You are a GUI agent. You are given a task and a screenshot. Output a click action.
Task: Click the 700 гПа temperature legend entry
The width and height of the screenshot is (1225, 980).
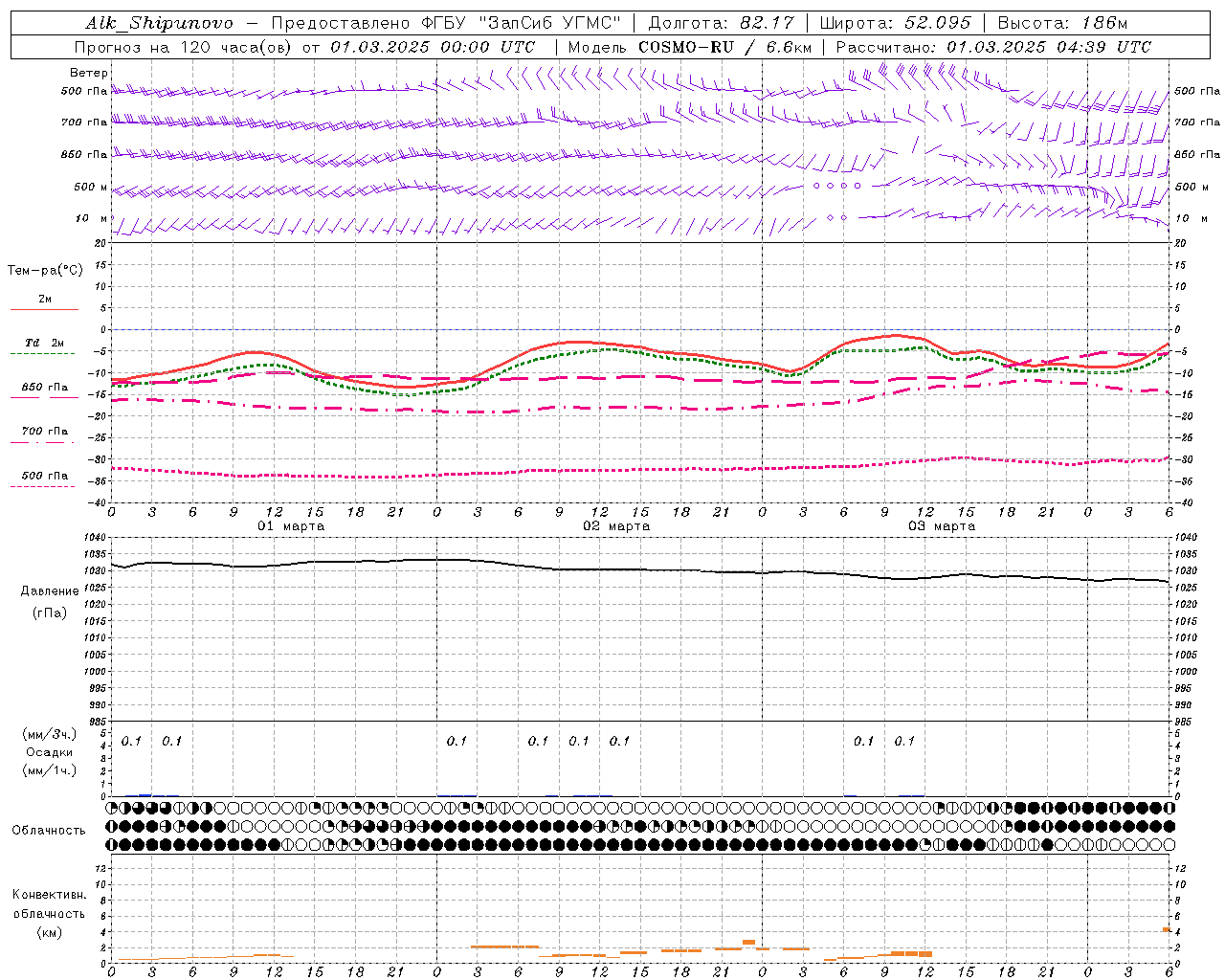click(x=45, y=432)
